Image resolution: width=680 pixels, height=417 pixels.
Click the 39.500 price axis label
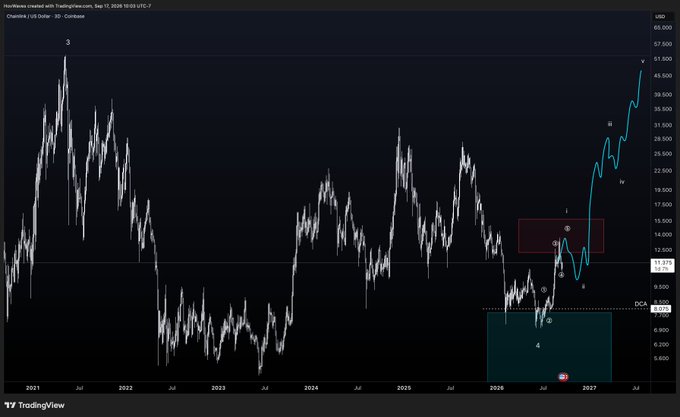pos(663,94)
